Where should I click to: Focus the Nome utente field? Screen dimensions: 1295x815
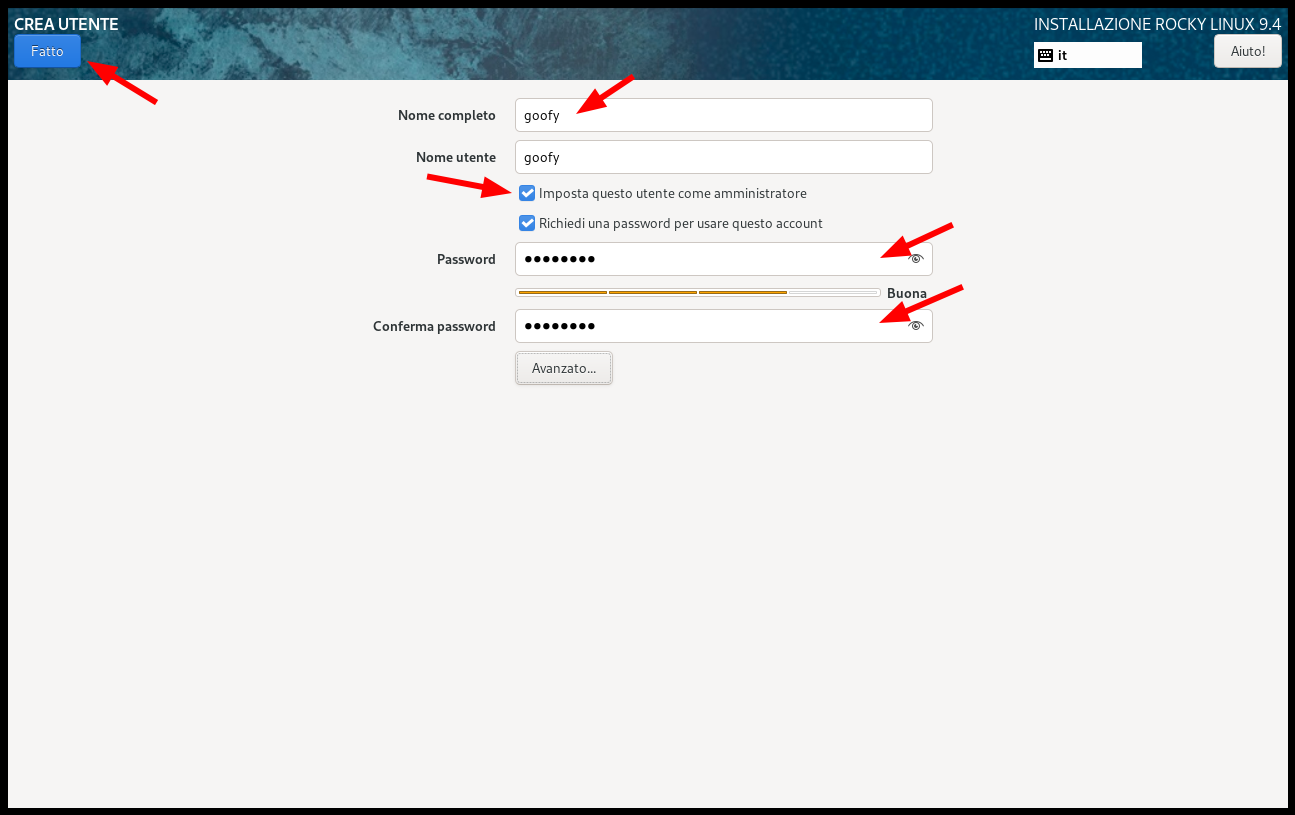pos(724,157)
